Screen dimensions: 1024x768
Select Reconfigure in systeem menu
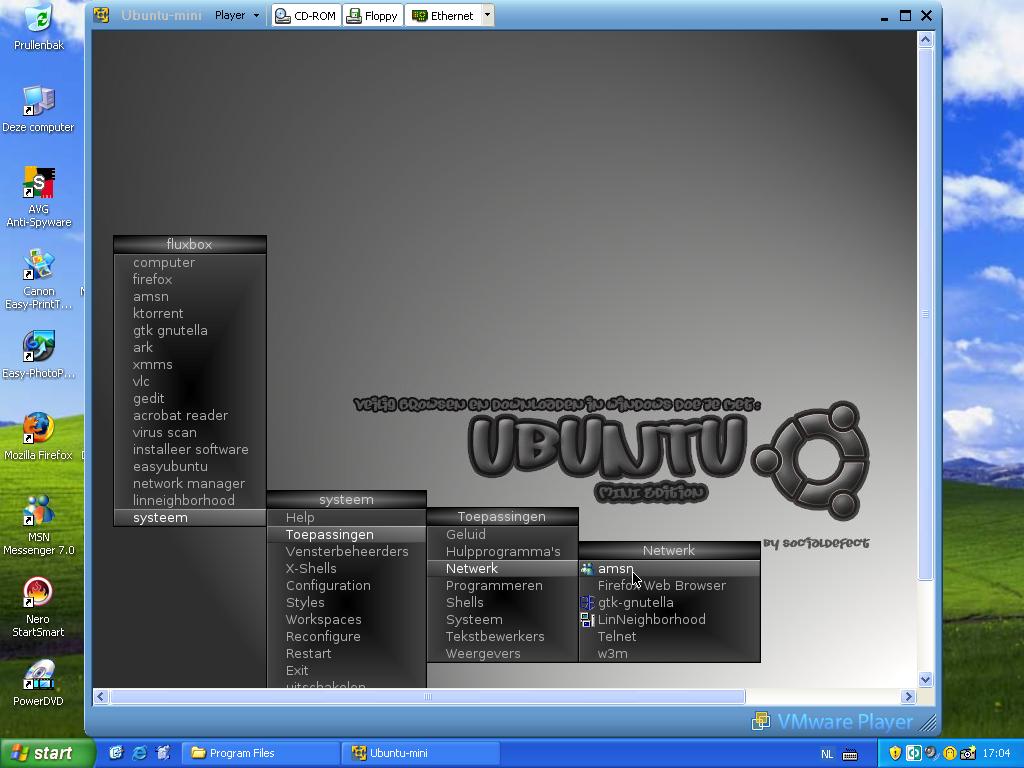(x=347, y=637)
